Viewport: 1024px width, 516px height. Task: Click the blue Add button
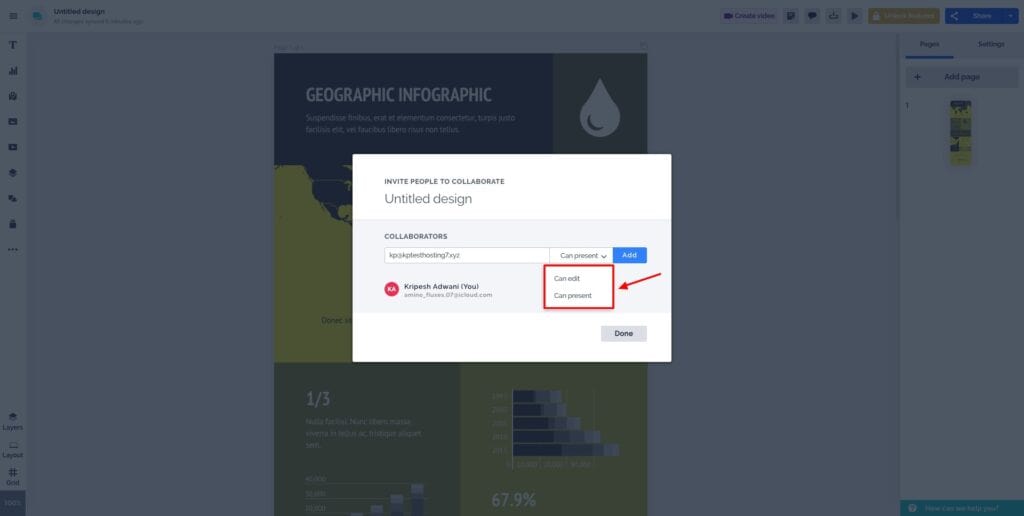629,256
